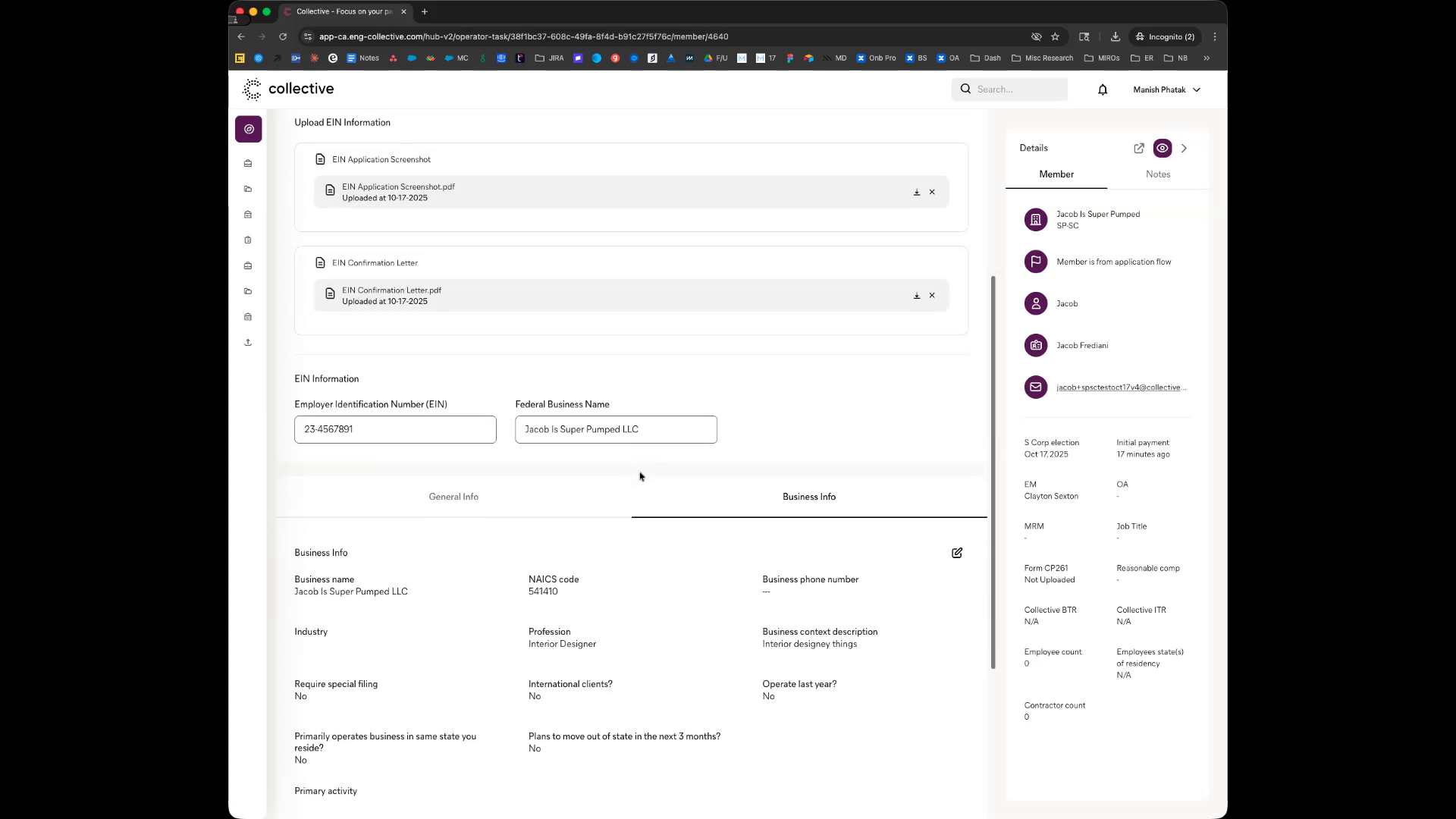Open the Notes tab in Details
The image size is (1456, 819).
tap(1157, 174)
